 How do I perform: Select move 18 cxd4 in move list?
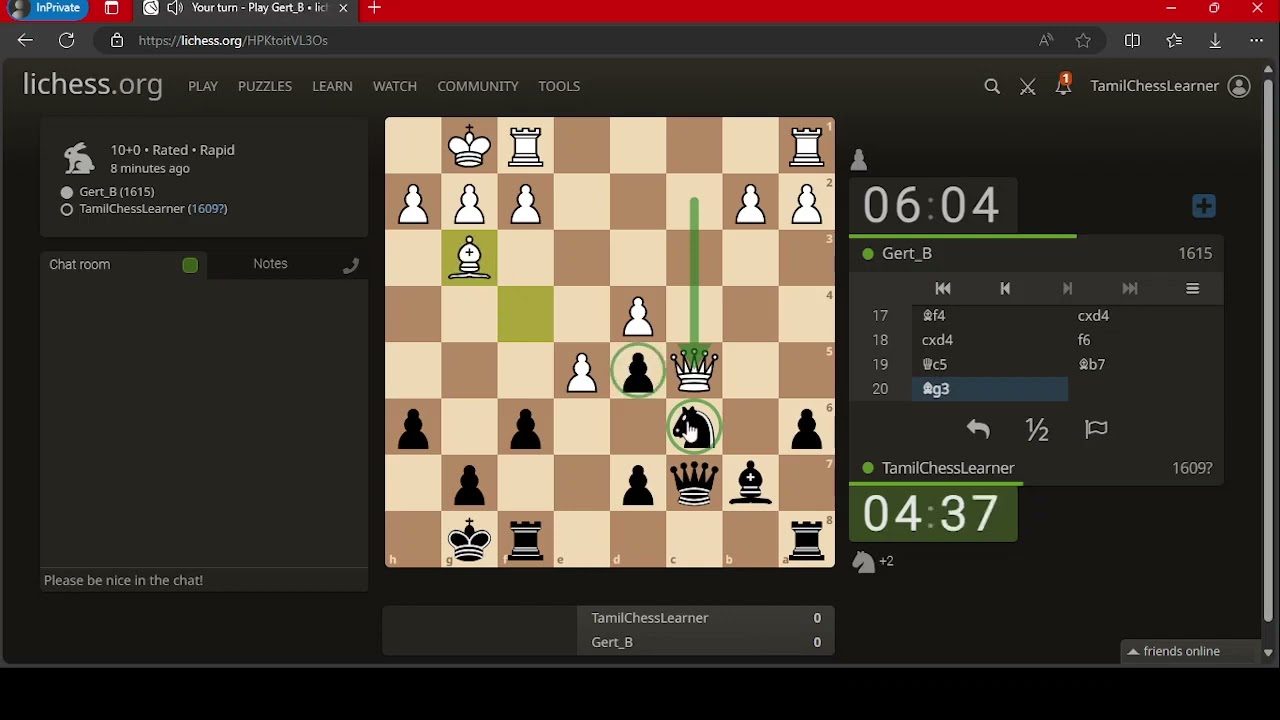(990, 340)
